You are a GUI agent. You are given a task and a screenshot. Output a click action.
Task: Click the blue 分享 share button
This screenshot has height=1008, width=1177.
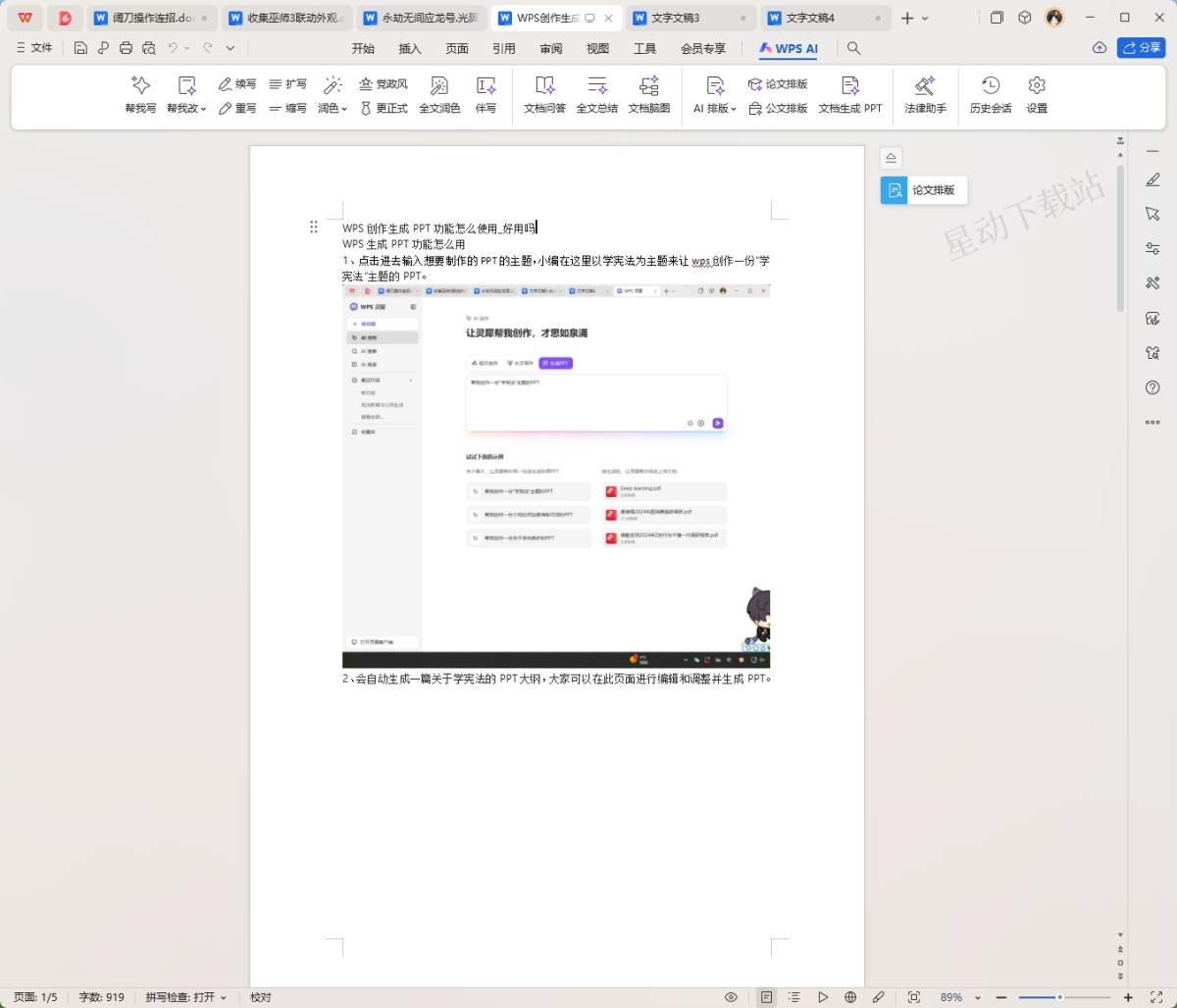[1142, 48]
